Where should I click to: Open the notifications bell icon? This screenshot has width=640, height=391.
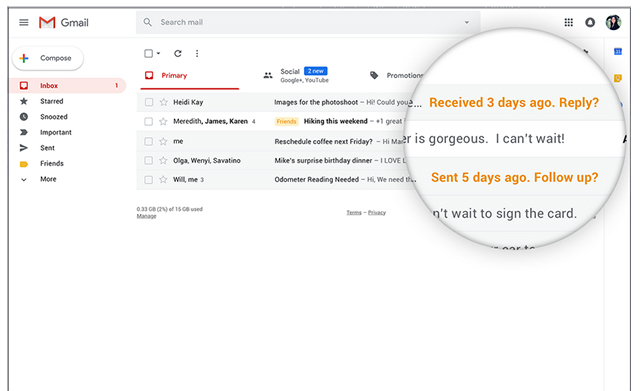coord(590,22)
